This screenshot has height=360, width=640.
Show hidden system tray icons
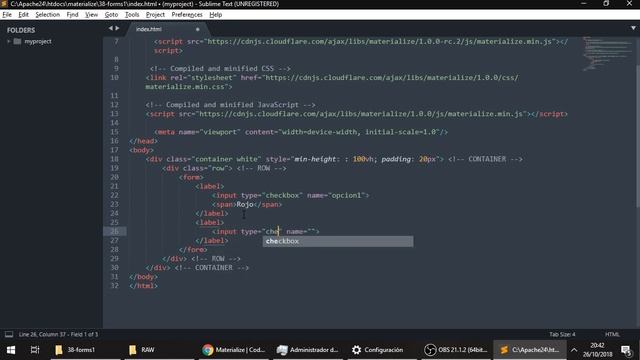[574, 350]
